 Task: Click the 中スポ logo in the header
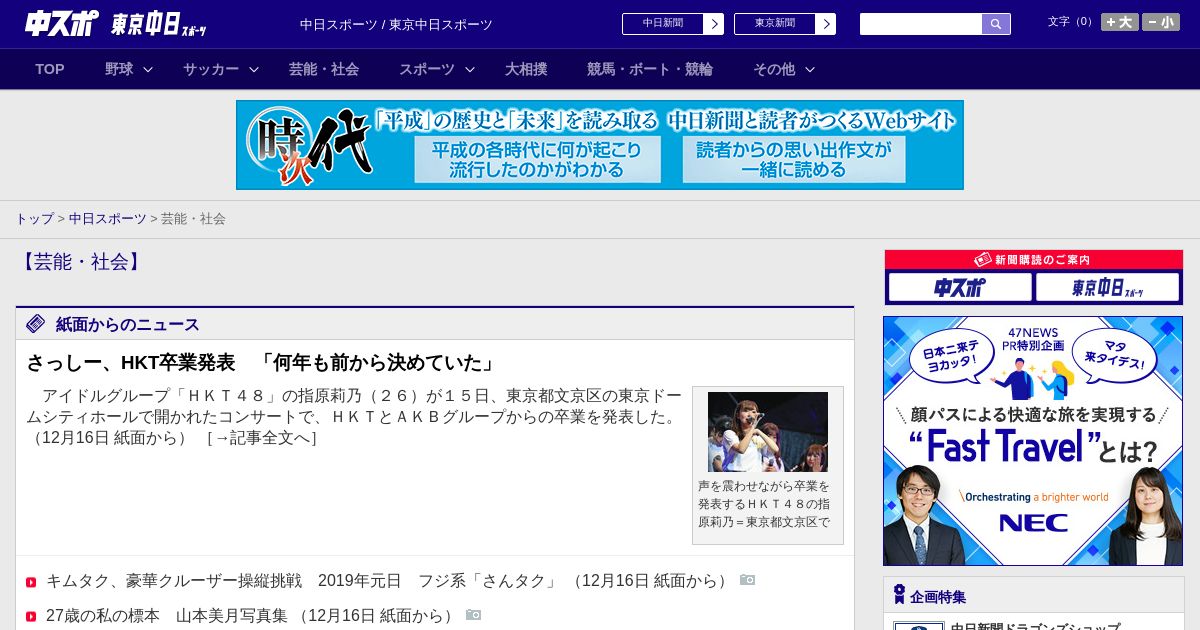pos(61,24)
